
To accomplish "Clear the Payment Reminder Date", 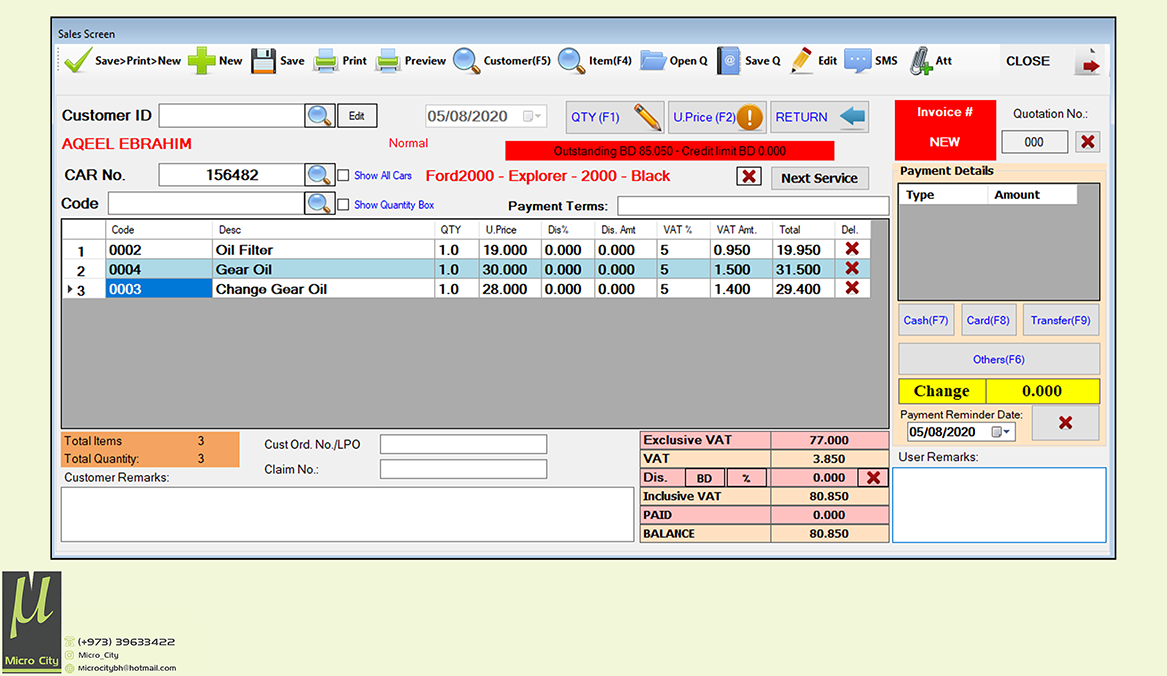I will [x=1065, y=423].
